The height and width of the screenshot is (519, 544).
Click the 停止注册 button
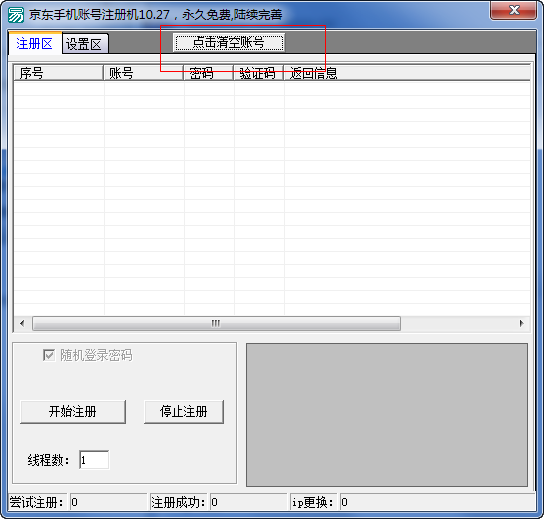184,411
